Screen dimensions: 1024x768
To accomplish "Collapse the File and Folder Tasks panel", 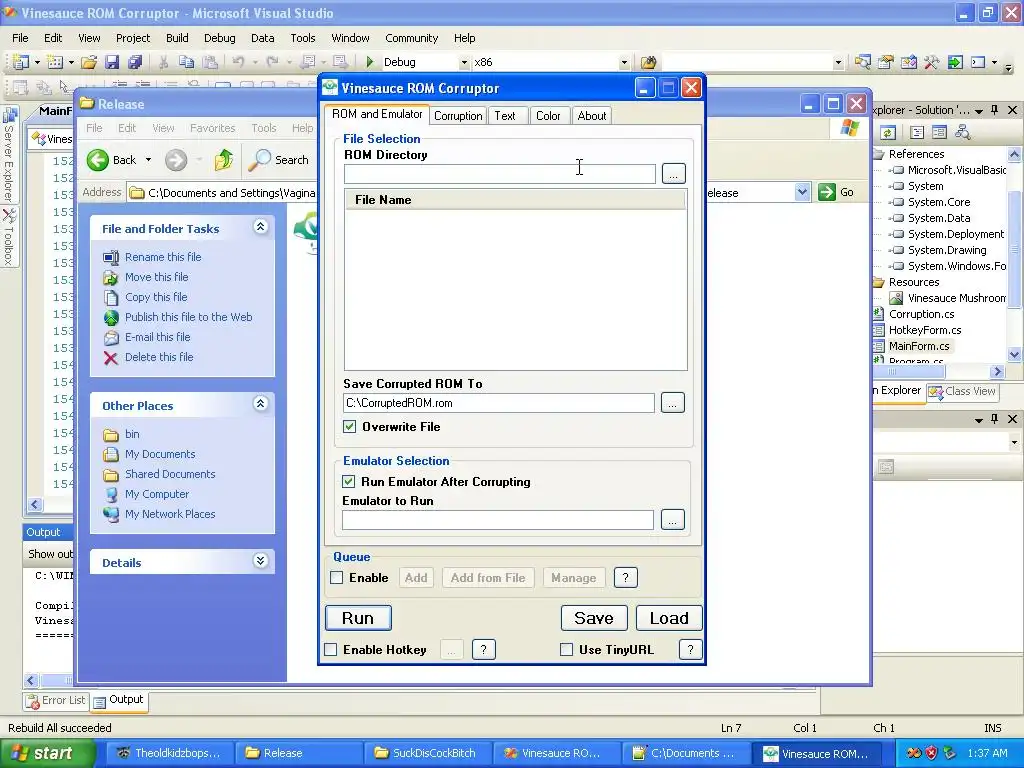I will 260,227.
